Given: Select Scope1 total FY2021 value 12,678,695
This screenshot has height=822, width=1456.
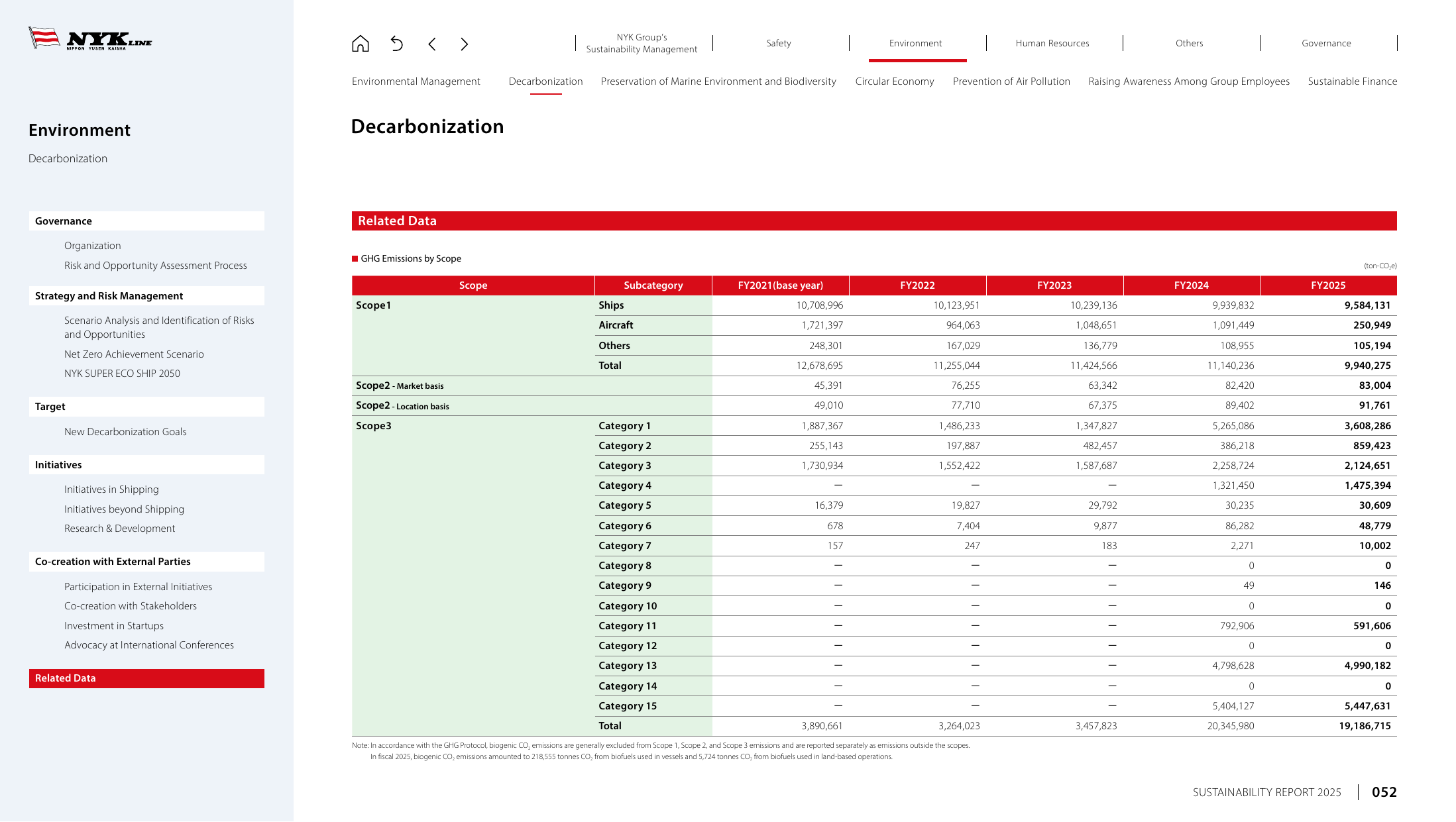Looking at the screenshot, I should (x=819, y=366).
